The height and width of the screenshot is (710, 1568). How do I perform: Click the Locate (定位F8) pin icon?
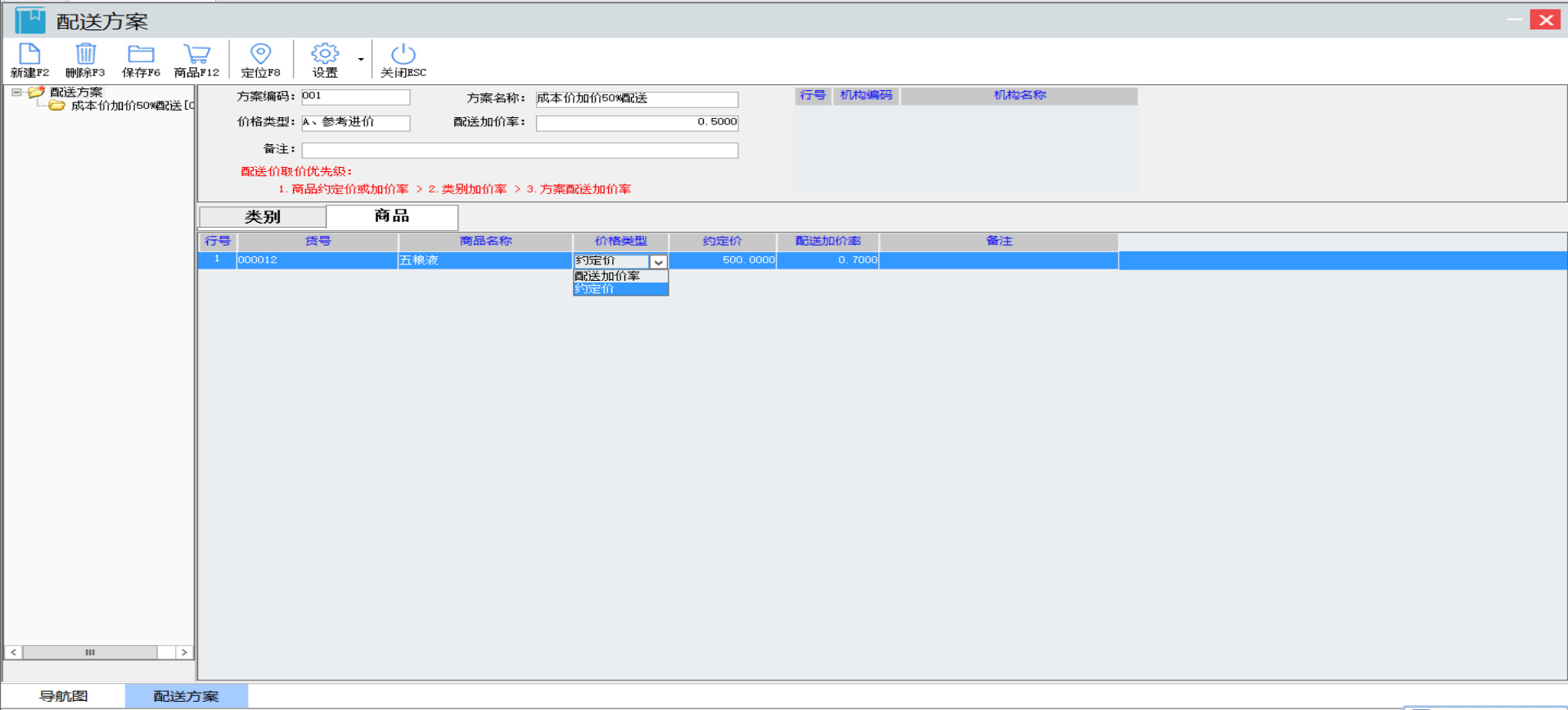click(x=260, y=55)
